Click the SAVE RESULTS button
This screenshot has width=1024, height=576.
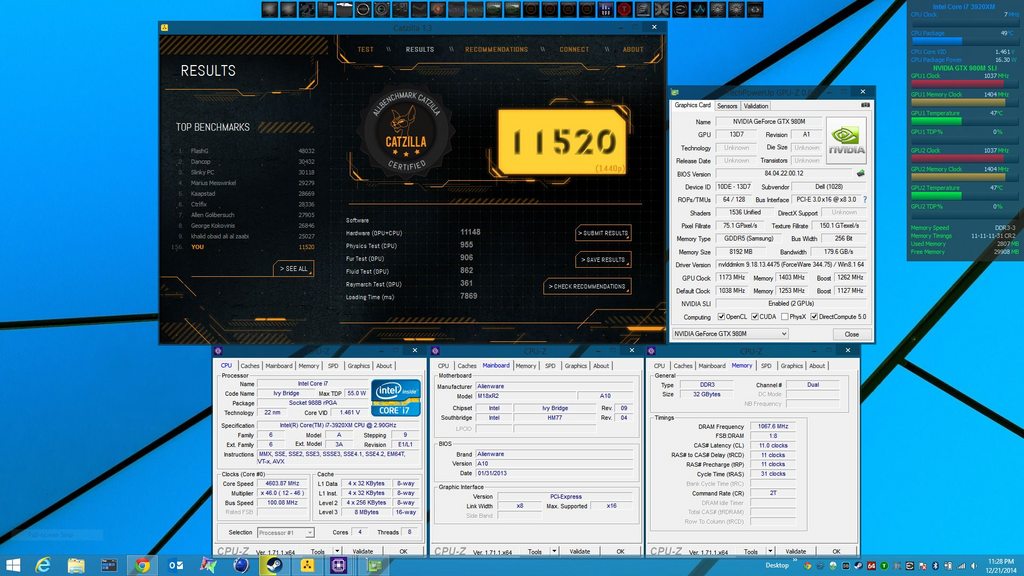point(603,260)
